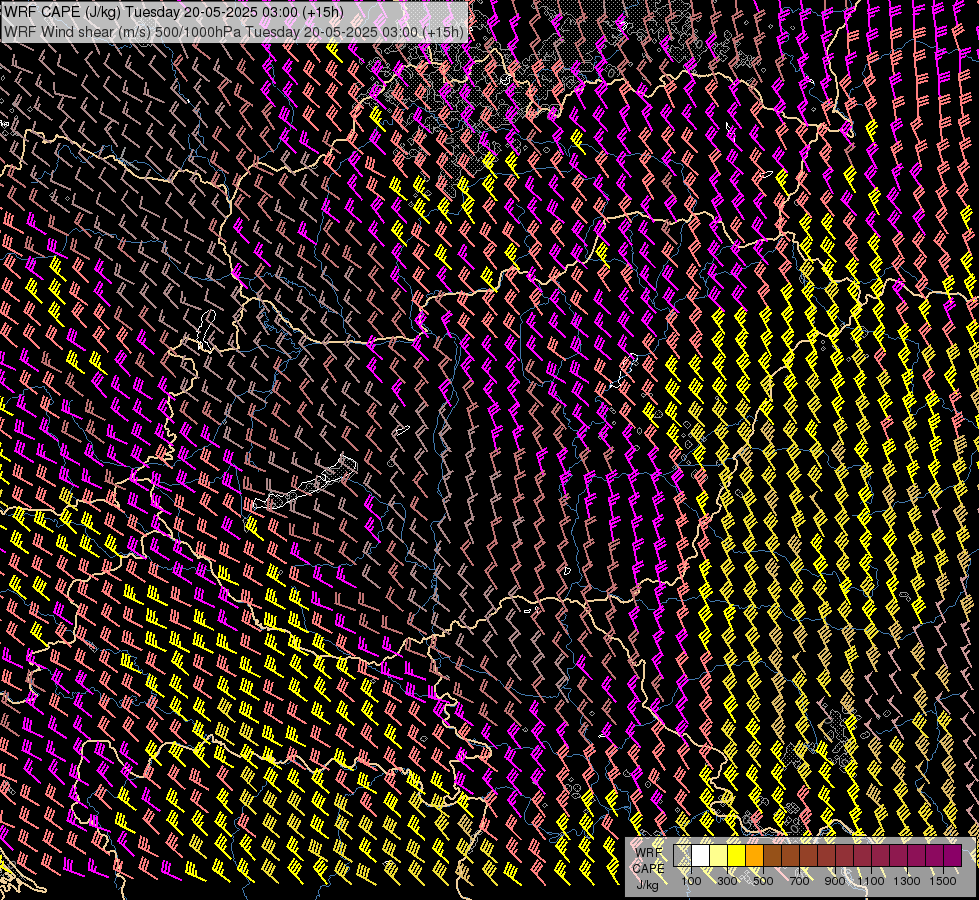Viewport: 979px width, 900px height.
Task: Click the WRF CAPE (J/kg) title line
Action: click(174, 12)
